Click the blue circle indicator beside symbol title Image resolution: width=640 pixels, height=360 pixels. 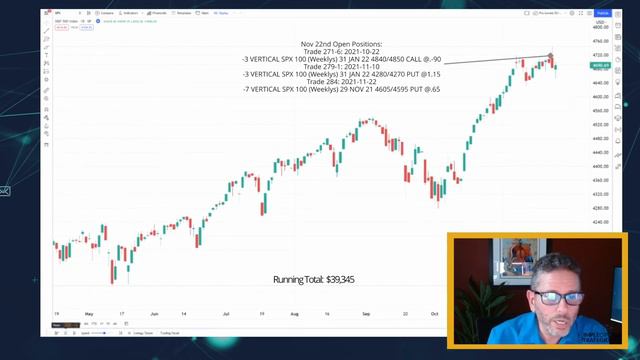point(98,21)
